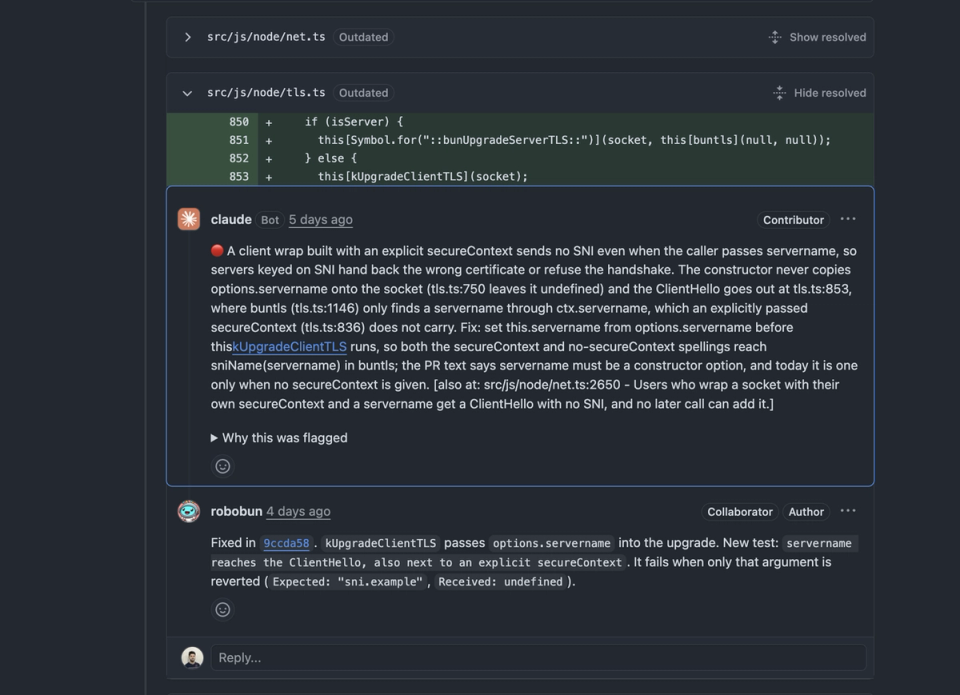Click the 'if (isServer) {' code line
The image size is (960, 695).
[354, 122]
